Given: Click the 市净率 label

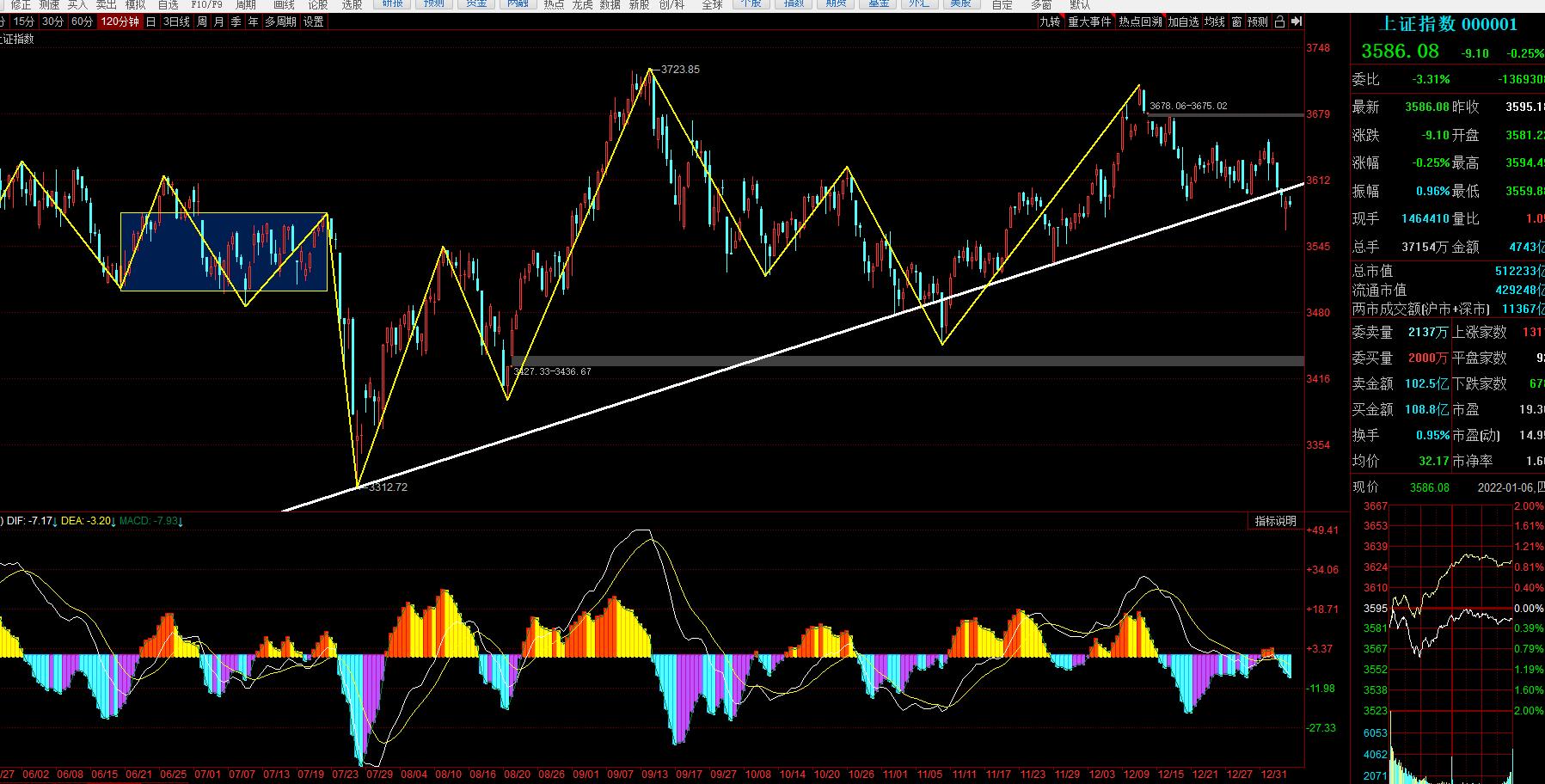Looking at the screenshot, I should click(x=1473, y=461).
